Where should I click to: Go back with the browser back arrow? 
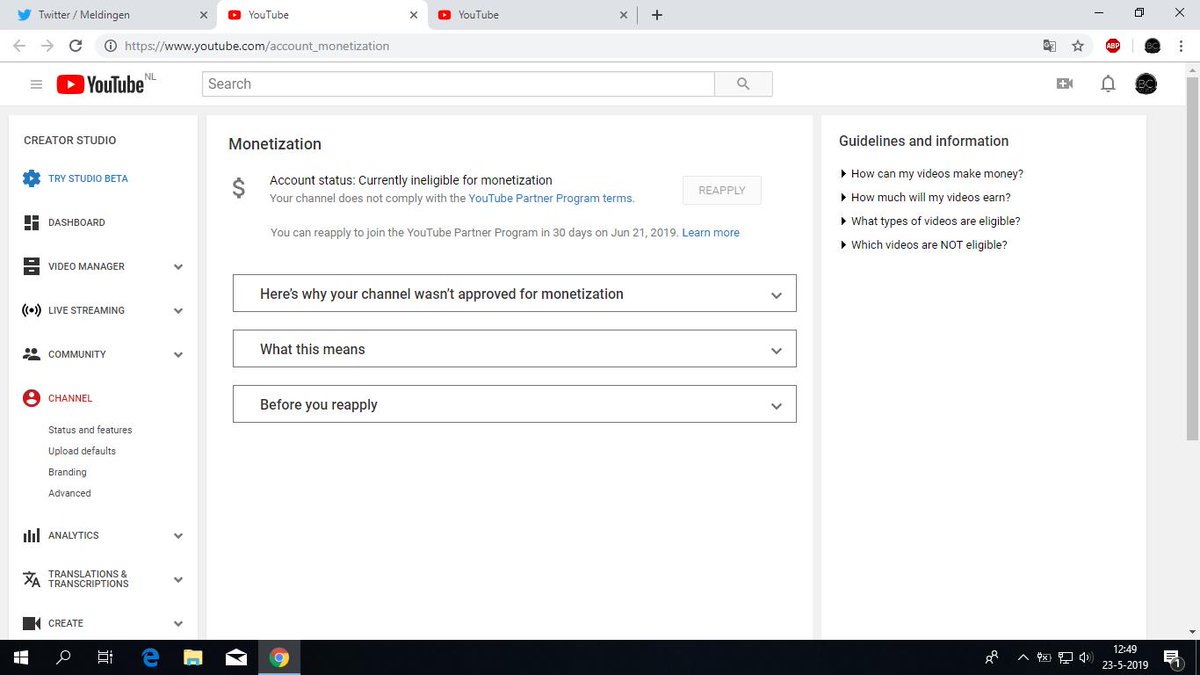[x=19, y=46]
